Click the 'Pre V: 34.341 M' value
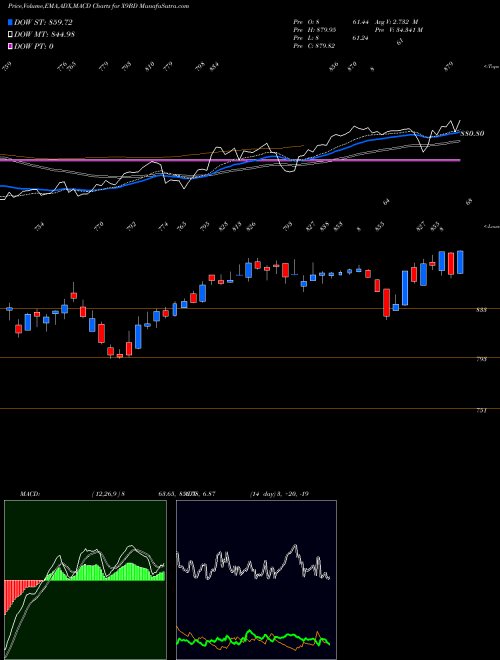500x660 pixels. point(398,30)
